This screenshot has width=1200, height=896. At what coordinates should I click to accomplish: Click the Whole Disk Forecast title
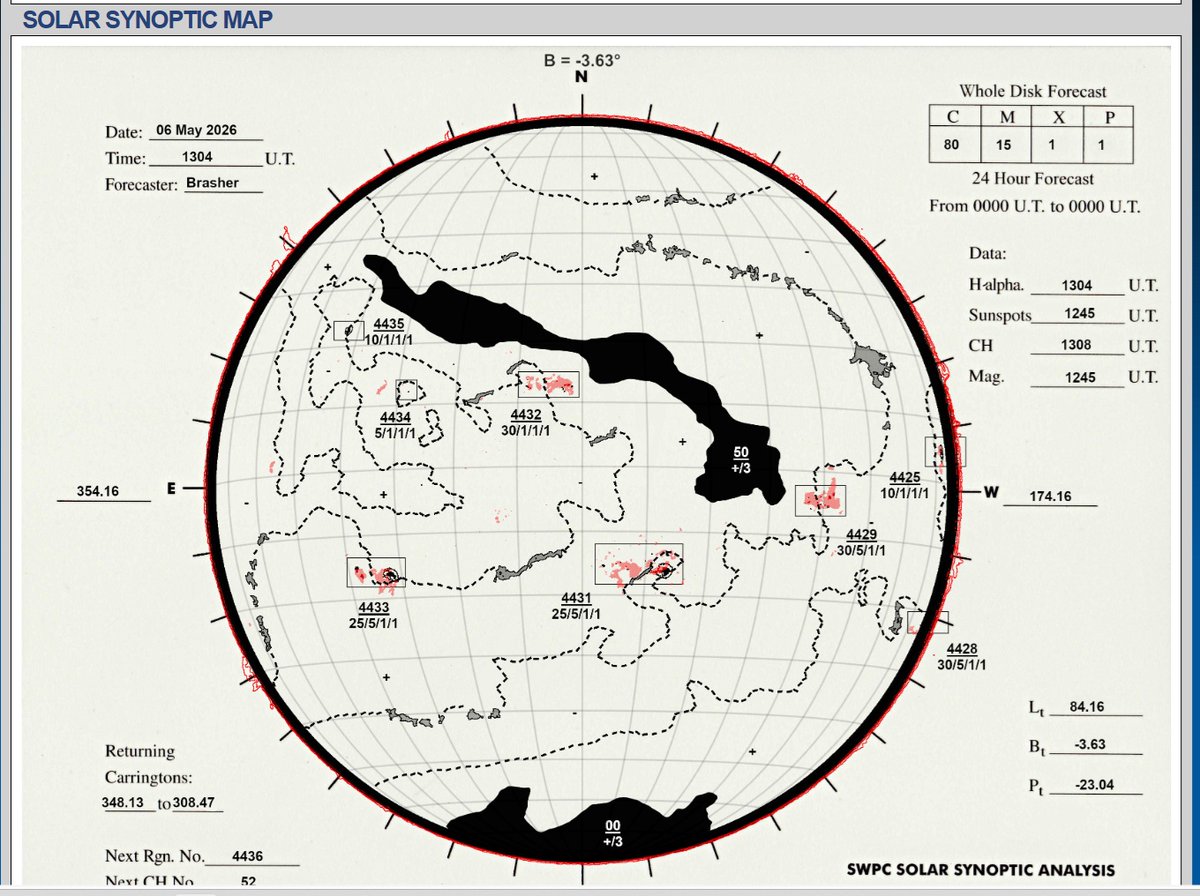pos(1033,91)
